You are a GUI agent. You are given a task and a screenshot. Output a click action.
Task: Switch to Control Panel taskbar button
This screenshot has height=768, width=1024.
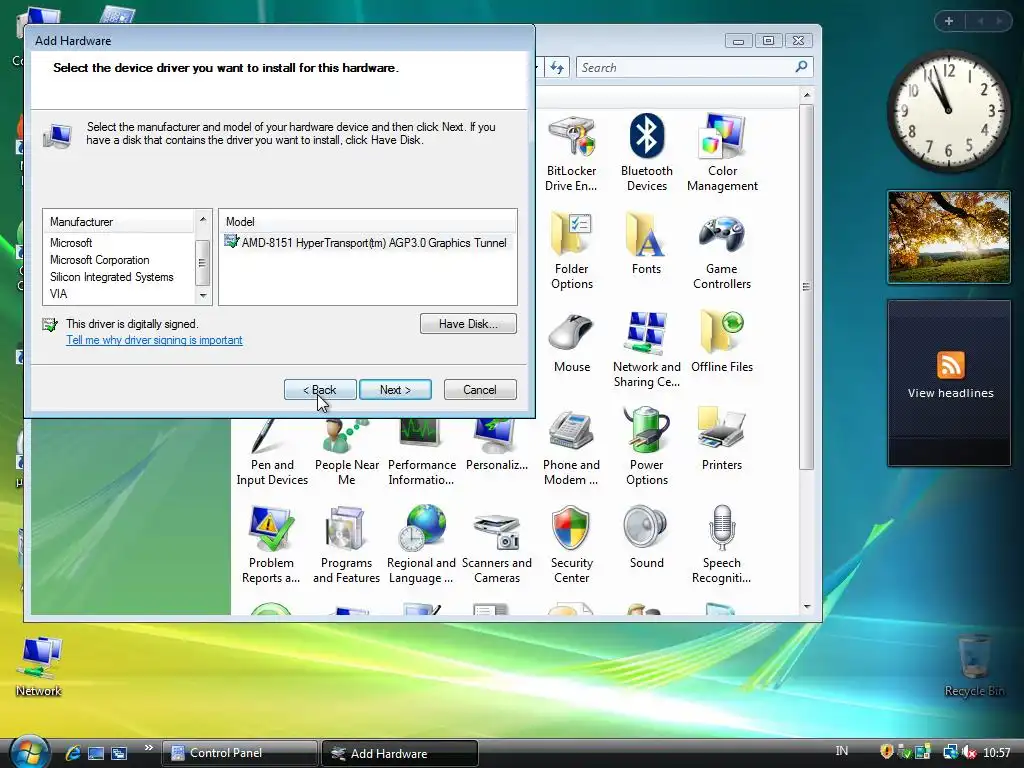click(x=240, y=753)
